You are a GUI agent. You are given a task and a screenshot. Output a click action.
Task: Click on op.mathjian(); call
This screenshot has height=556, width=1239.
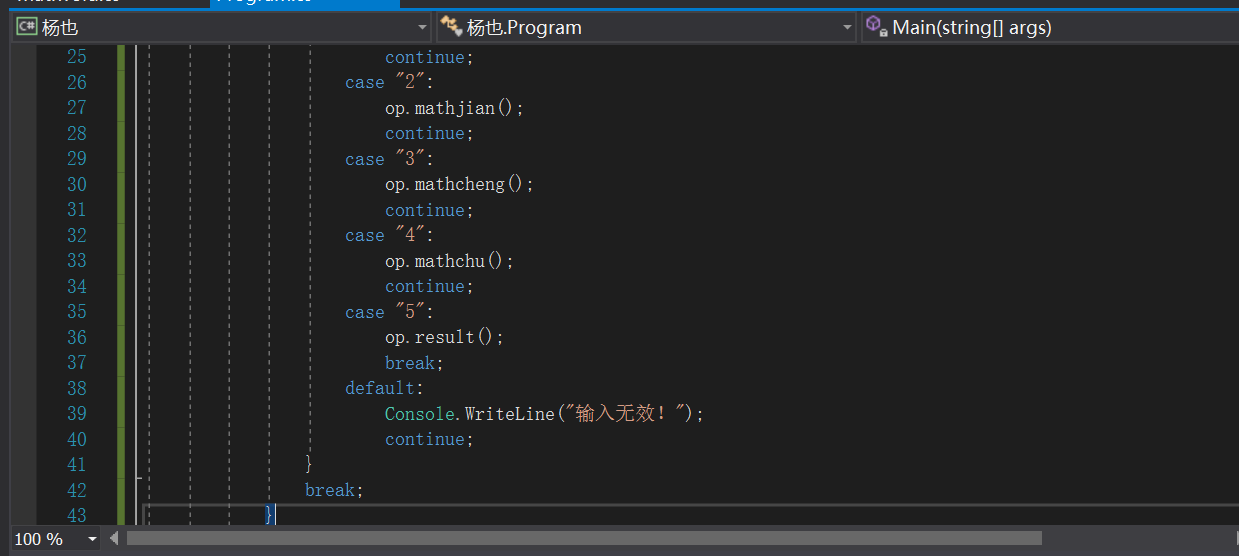[x=454, y=108]
